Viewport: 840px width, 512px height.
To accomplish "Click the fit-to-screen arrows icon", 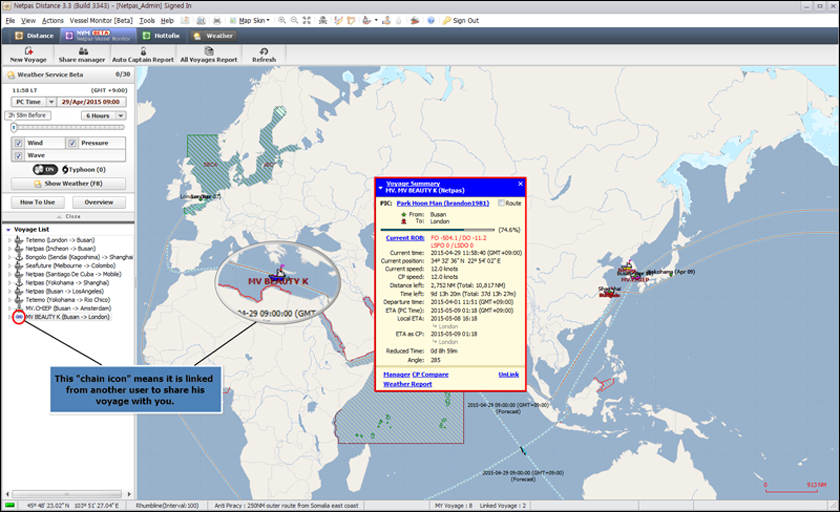I will [x=306, y=20].
